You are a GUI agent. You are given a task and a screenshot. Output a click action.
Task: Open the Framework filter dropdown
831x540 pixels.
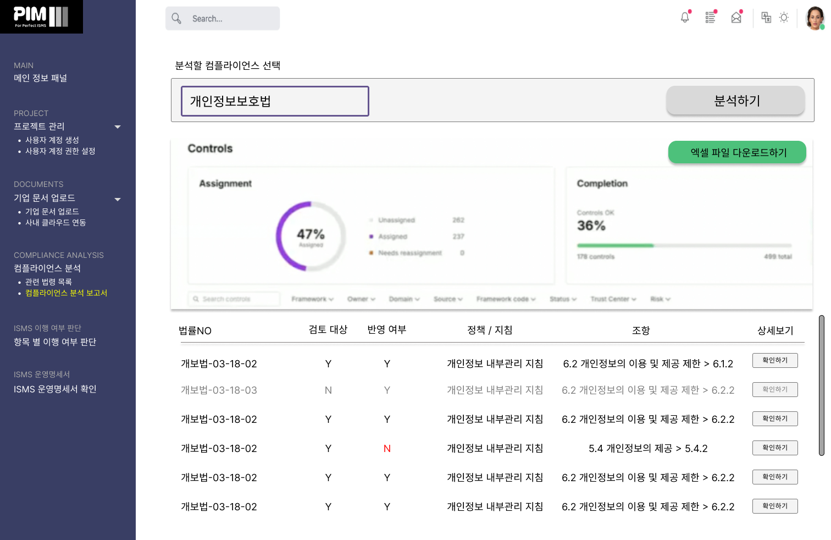(312, 299)
